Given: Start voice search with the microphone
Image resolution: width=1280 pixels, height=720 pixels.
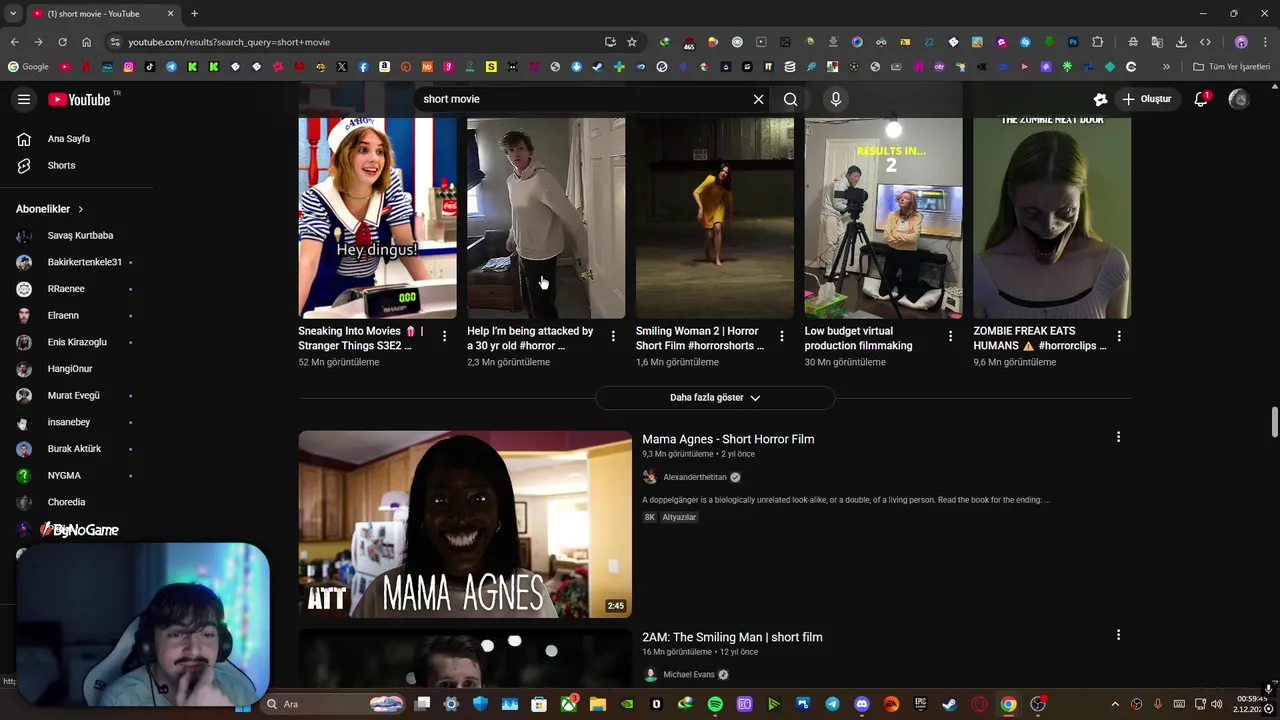Looking at the screenshot, I should tap(836, 99).
